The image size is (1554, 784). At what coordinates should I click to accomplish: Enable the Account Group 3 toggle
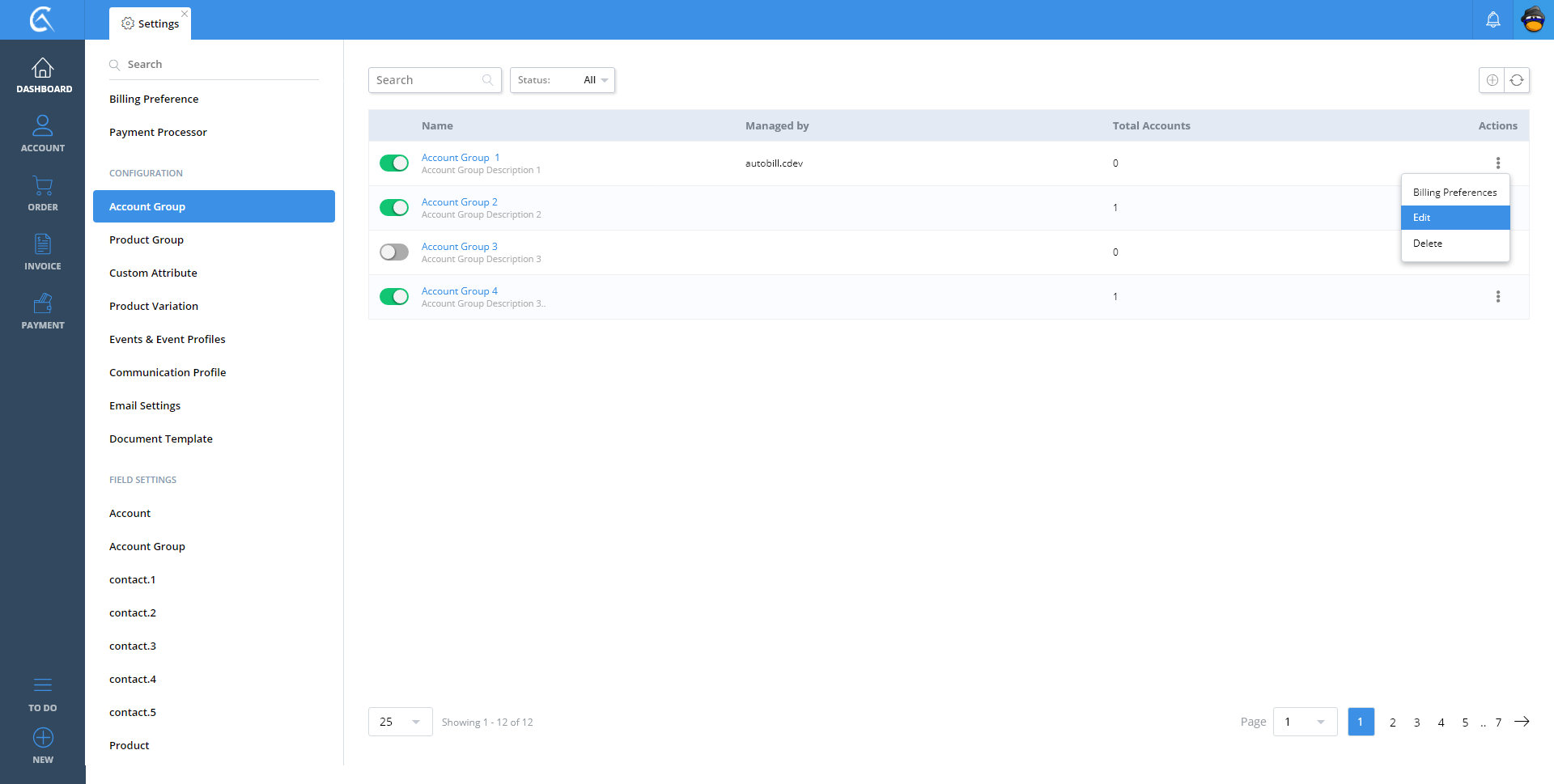point(394,252)
